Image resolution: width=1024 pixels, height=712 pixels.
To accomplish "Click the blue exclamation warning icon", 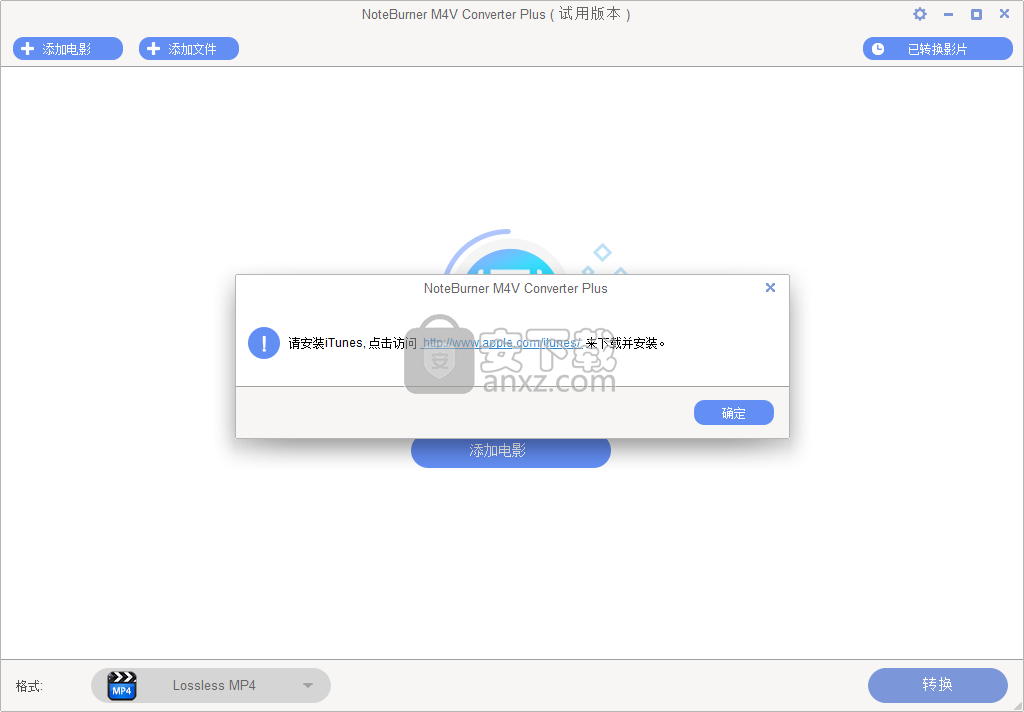I will (264, 343).
